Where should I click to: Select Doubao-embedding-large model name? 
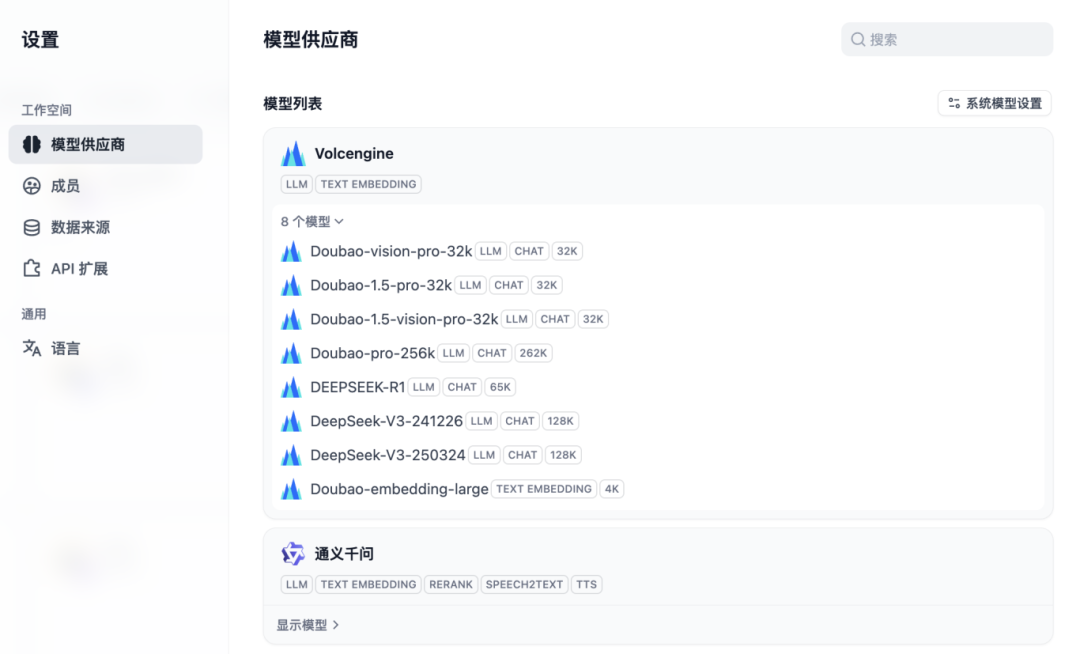click(x=399, y=489)
